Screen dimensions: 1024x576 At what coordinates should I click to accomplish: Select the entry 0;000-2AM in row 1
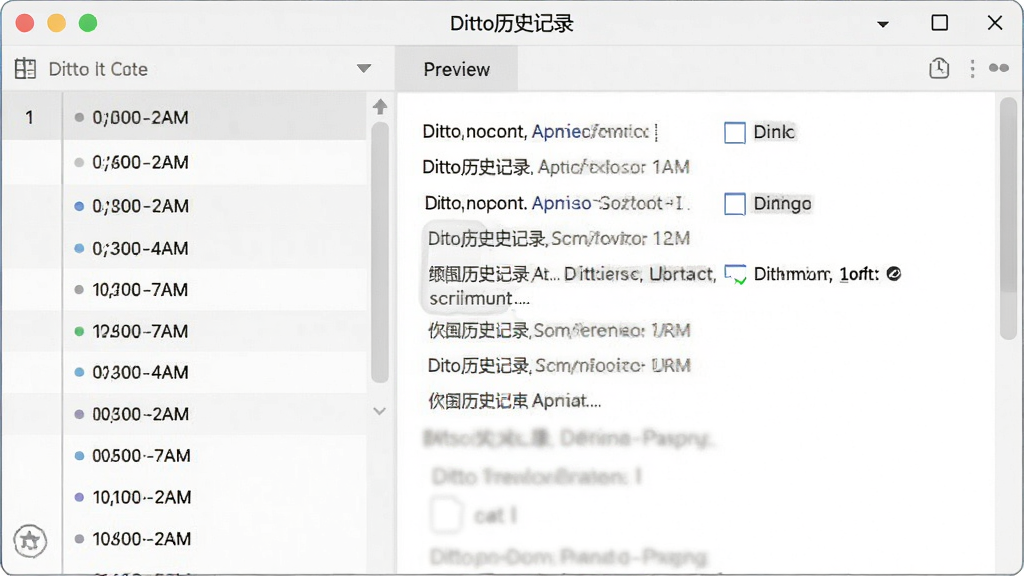(214, 118)
